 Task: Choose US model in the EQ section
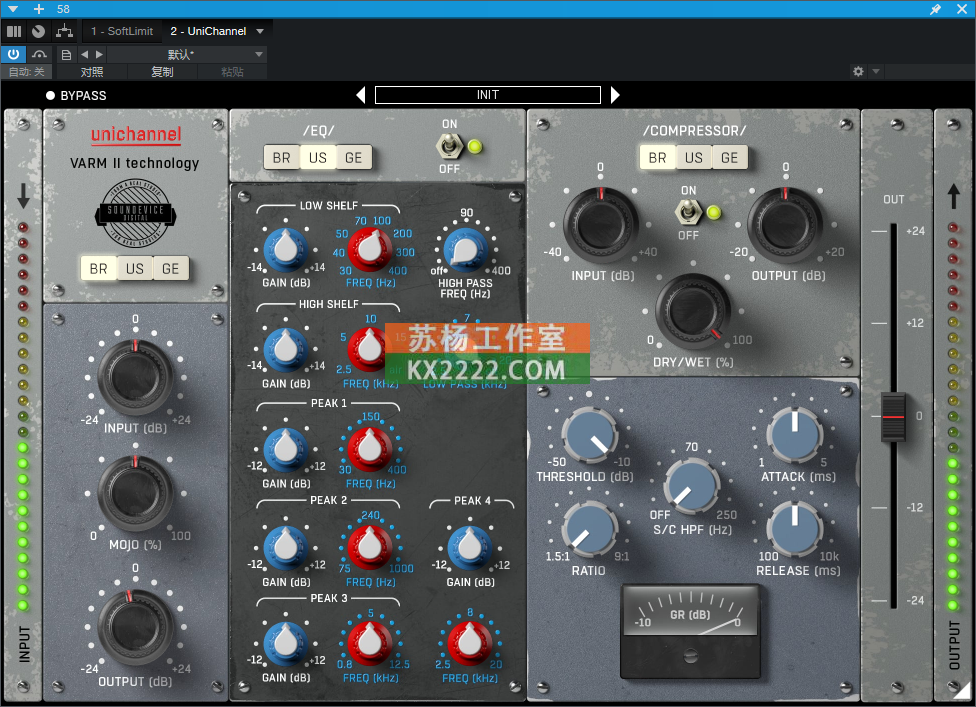[x=317, y=158]
